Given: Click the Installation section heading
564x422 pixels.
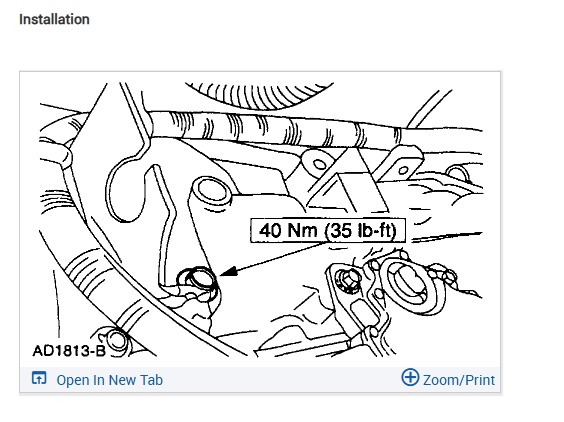Looking at the screenshot, I should click(x=54, y=19).
